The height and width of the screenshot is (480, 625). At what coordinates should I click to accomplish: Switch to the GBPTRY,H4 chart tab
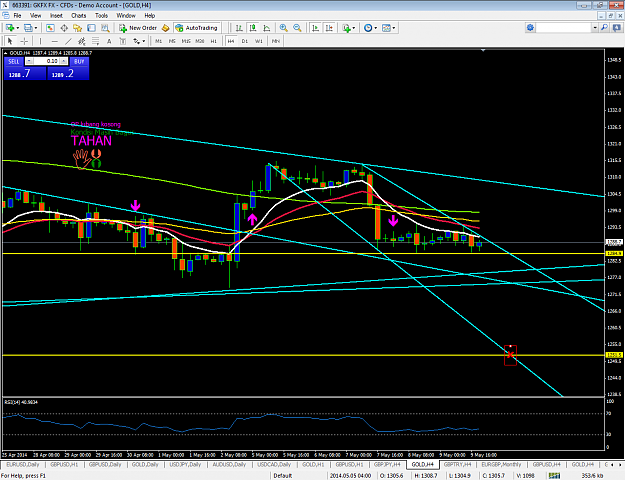457,464
